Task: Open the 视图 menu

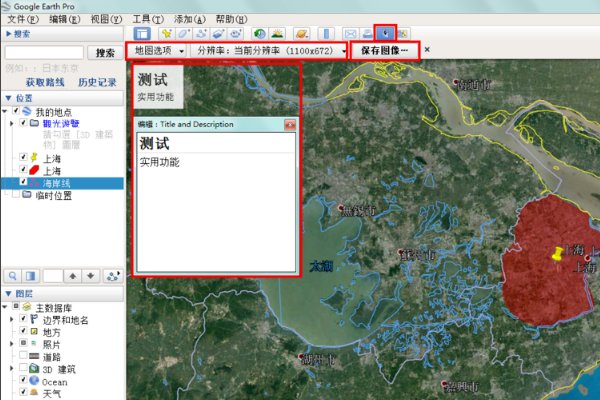Action: (106, 19)
